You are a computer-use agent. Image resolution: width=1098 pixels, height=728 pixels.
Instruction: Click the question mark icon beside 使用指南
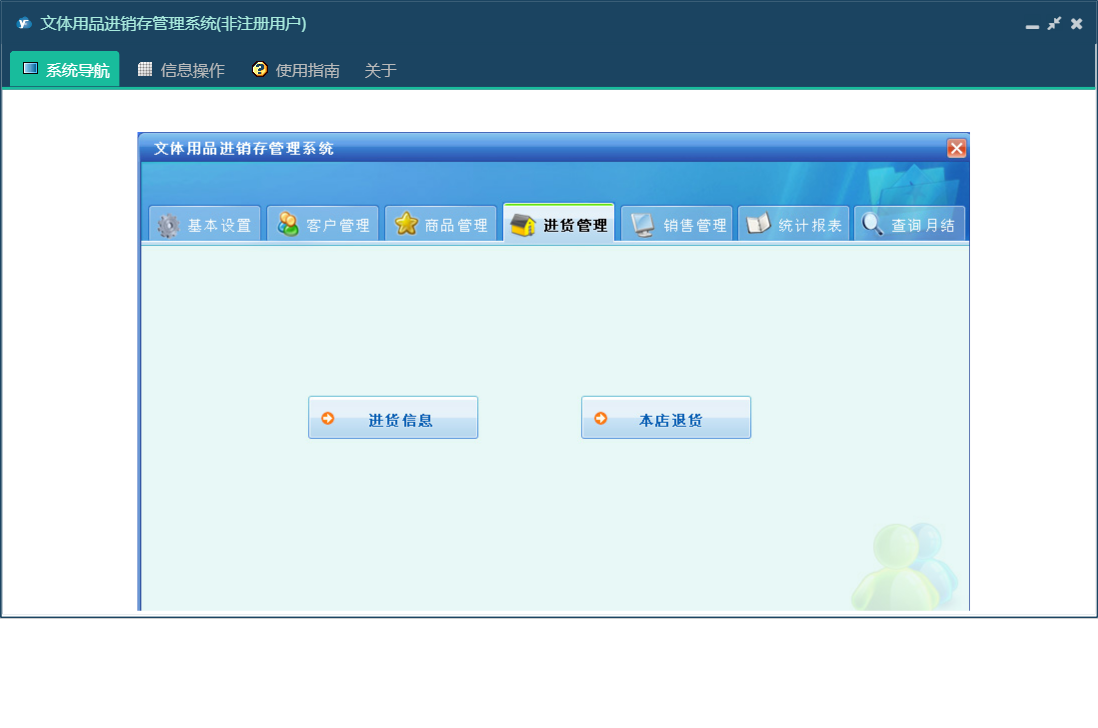point(260,69)
